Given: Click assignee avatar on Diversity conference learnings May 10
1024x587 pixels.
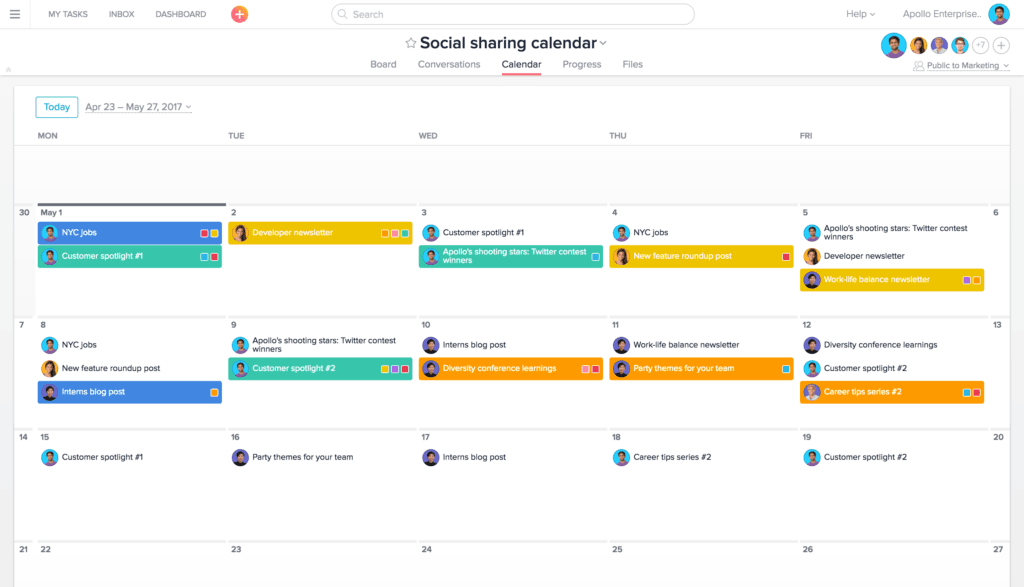Looking at the screenshot, I should click(430, 369).
